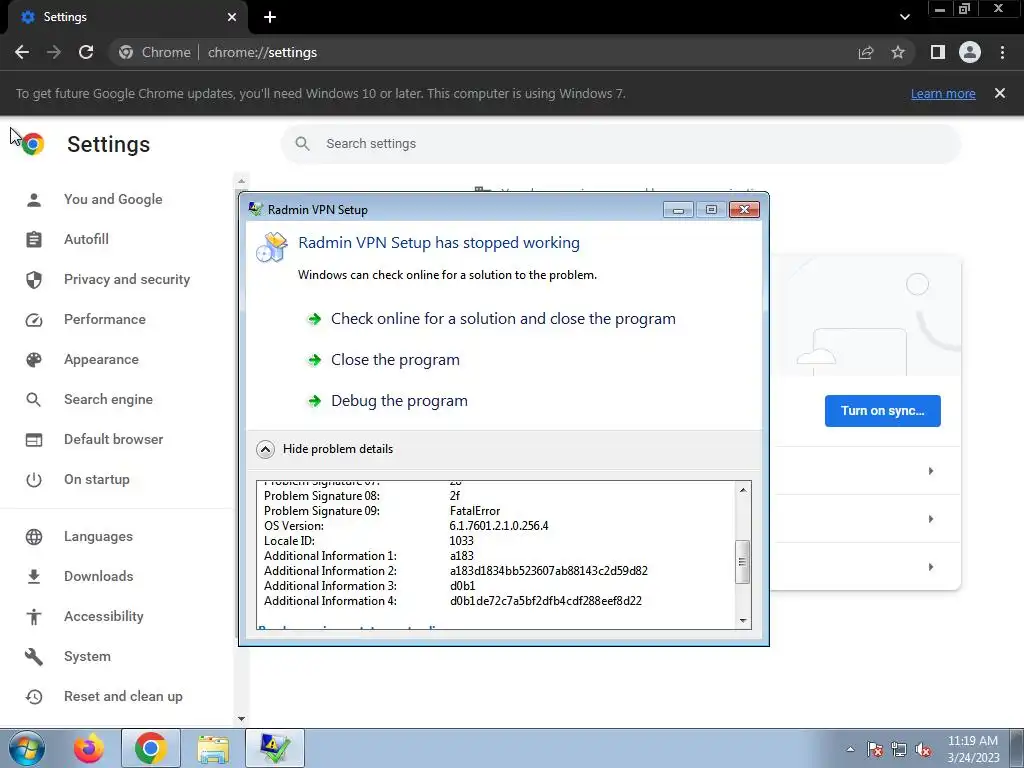This screenshot has height=768, width=1024.
Task: Click details box scroll up arrow
Action: (743, 490)
